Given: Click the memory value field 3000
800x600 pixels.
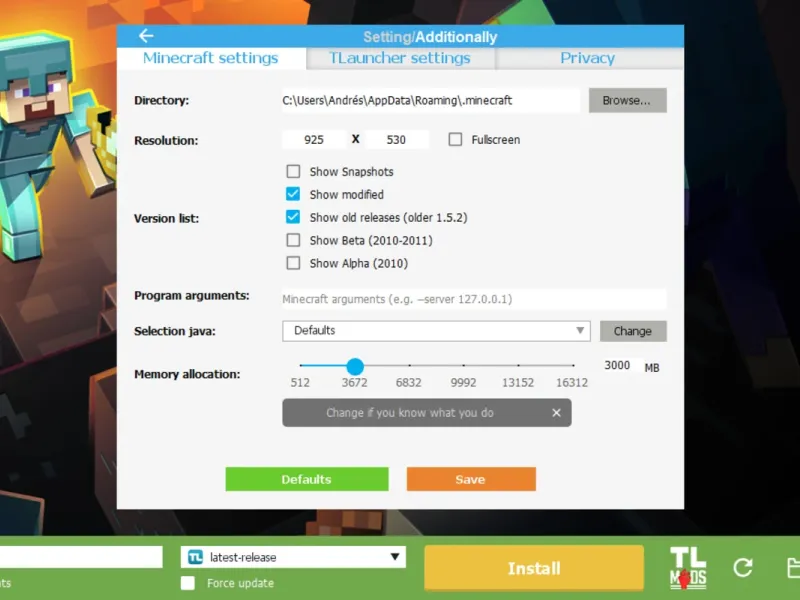Looking at the screenshot, I should 618,365.
